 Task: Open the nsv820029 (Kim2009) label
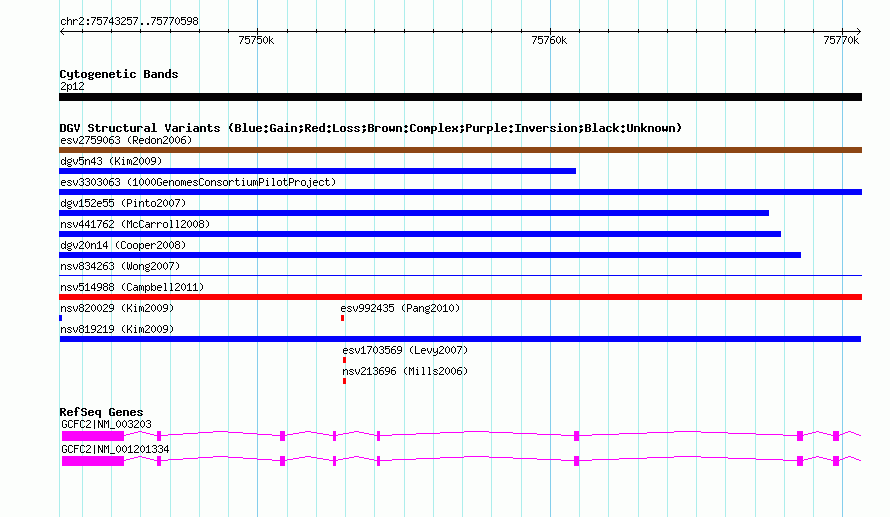(x=117, y=308)
